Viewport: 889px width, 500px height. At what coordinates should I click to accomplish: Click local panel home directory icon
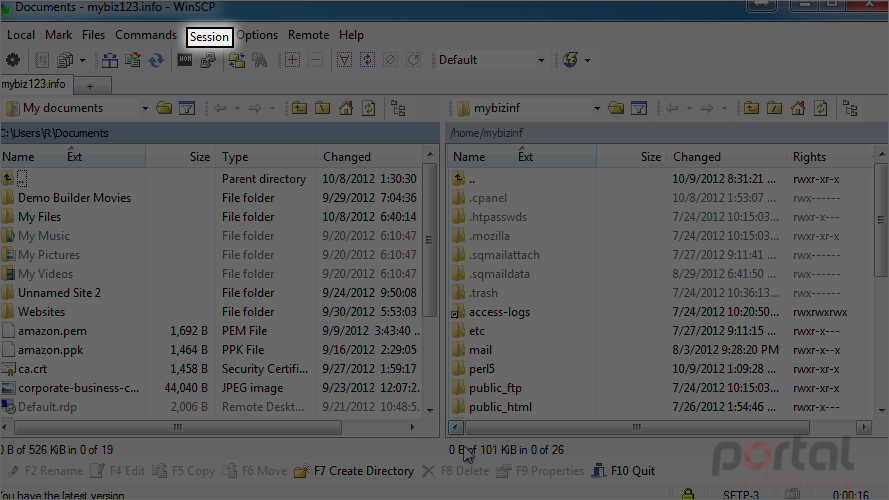(346, 108)
